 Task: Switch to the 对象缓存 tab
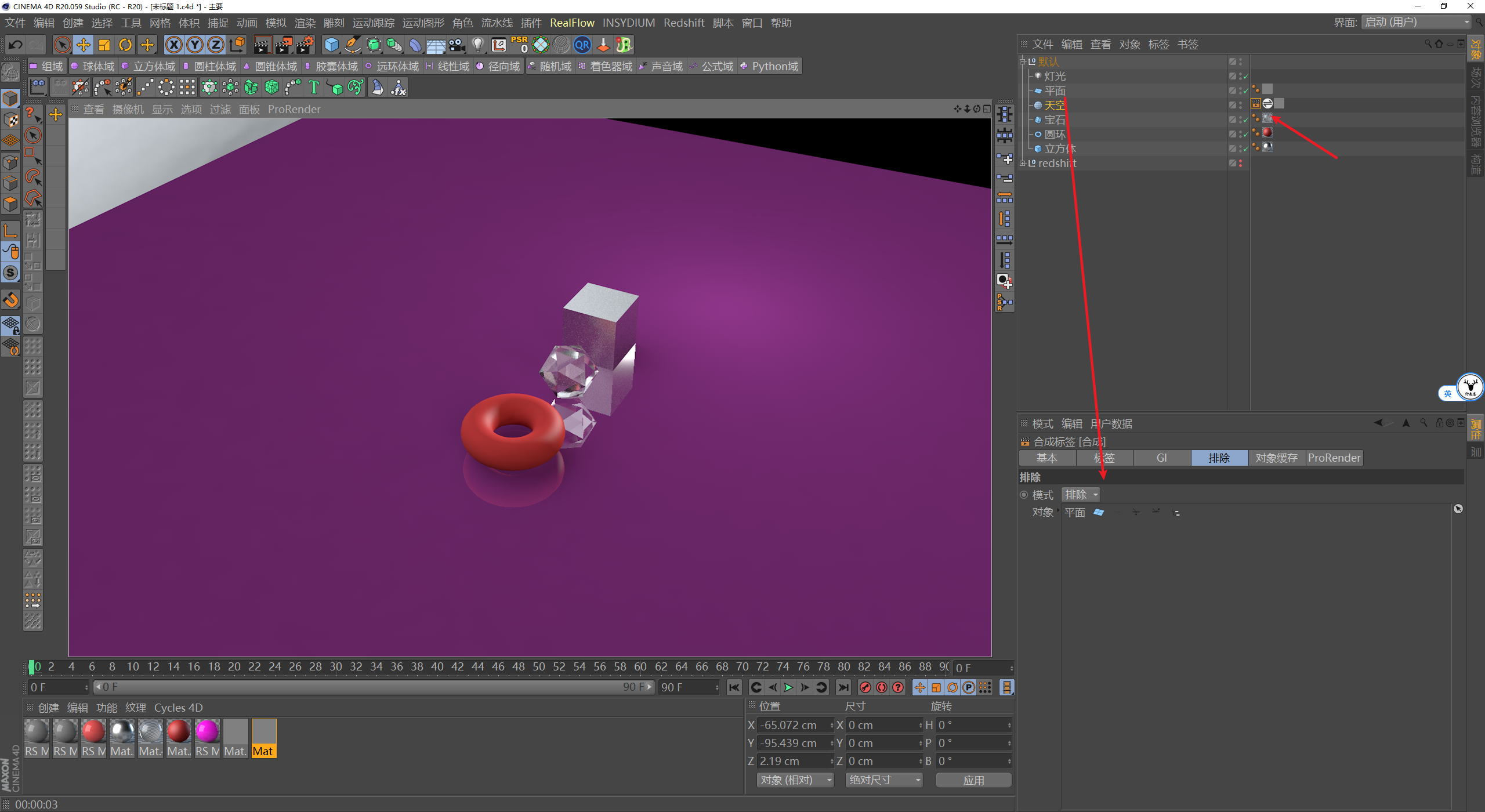click(1276, 458)
